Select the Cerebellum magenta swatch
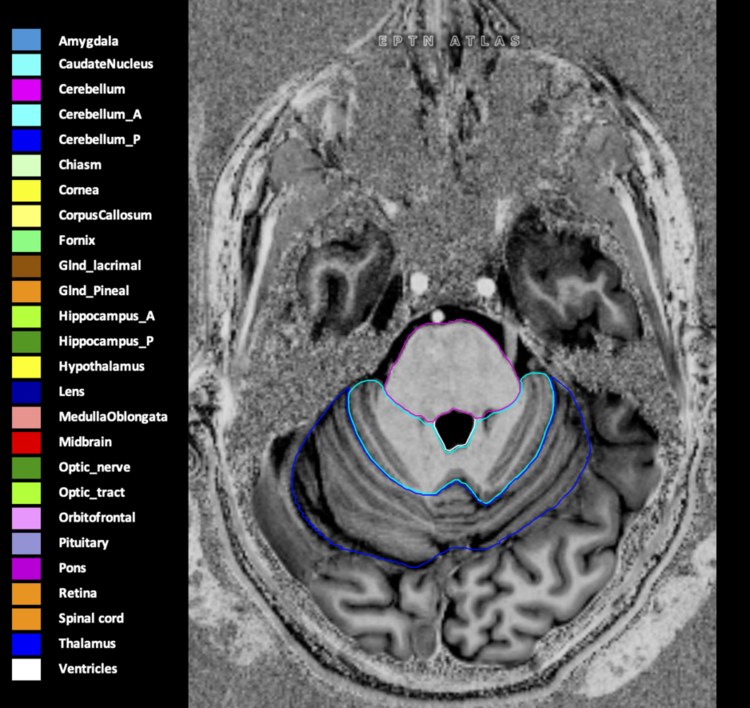The image size is (750, 708). [x=26, y=90]
